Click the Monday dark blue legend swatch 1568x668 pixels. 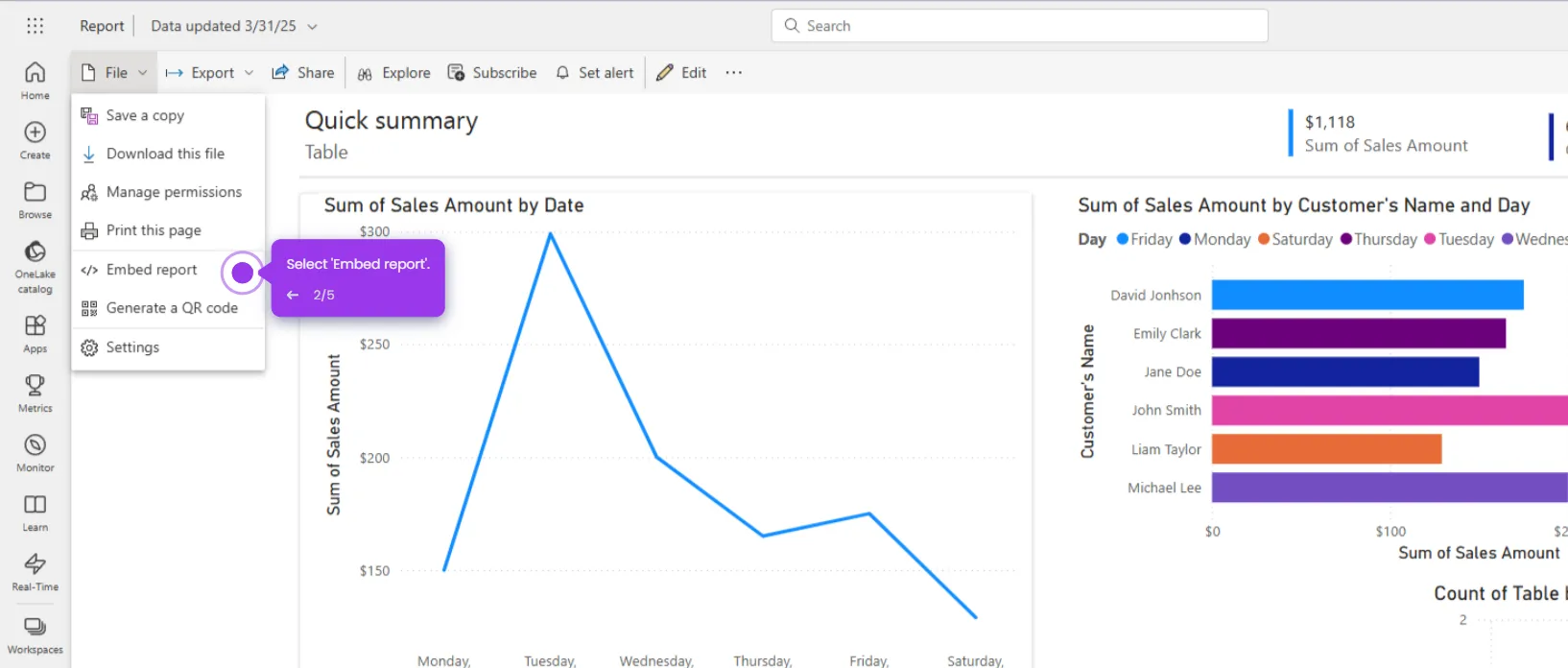[1185, 239]
